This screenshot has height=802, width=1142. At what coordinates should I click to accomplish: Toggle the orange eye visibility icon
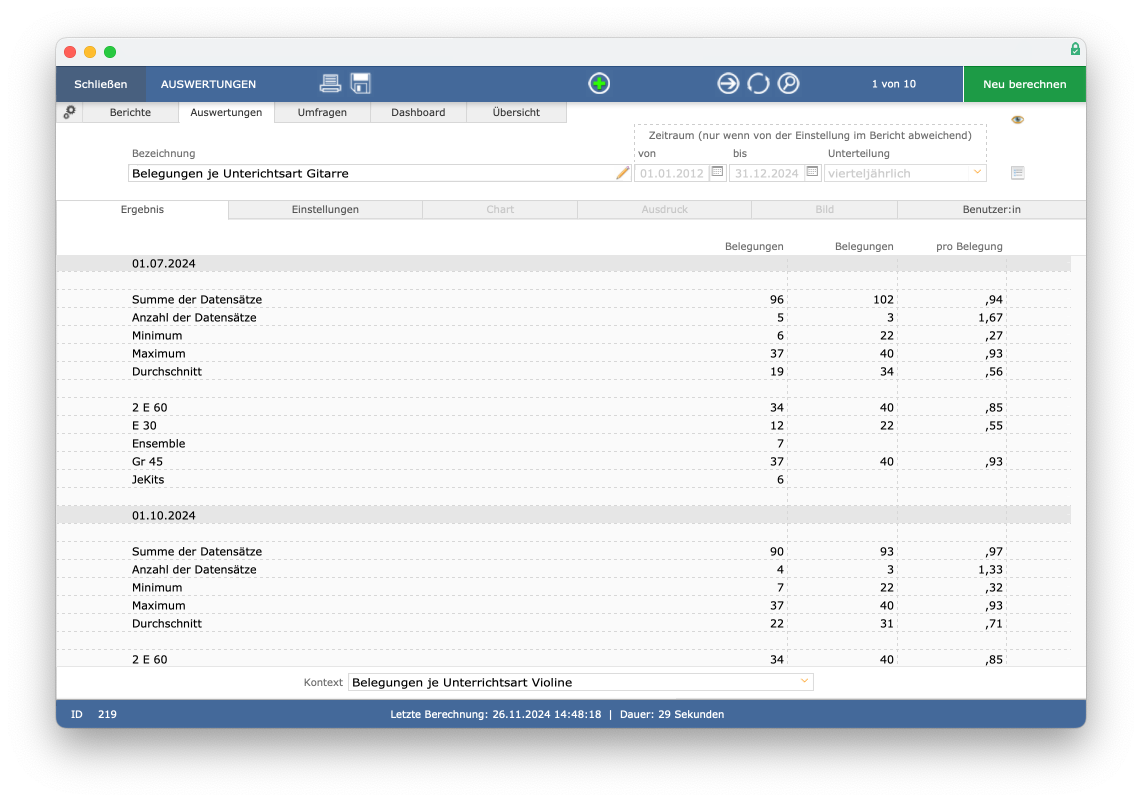pos(1017,119)
